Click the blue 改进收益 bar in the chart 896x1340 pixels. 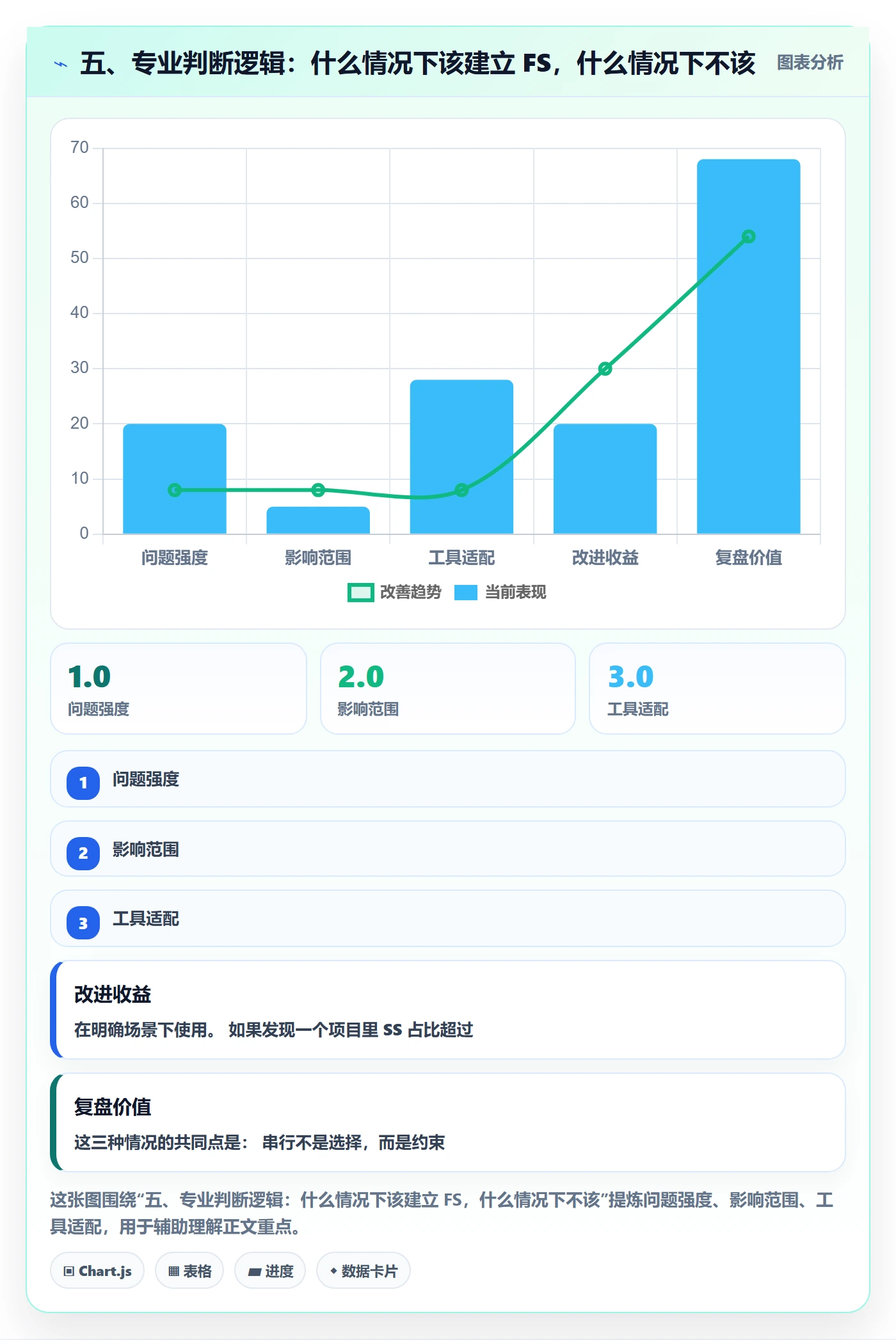[x=605, y=479]
